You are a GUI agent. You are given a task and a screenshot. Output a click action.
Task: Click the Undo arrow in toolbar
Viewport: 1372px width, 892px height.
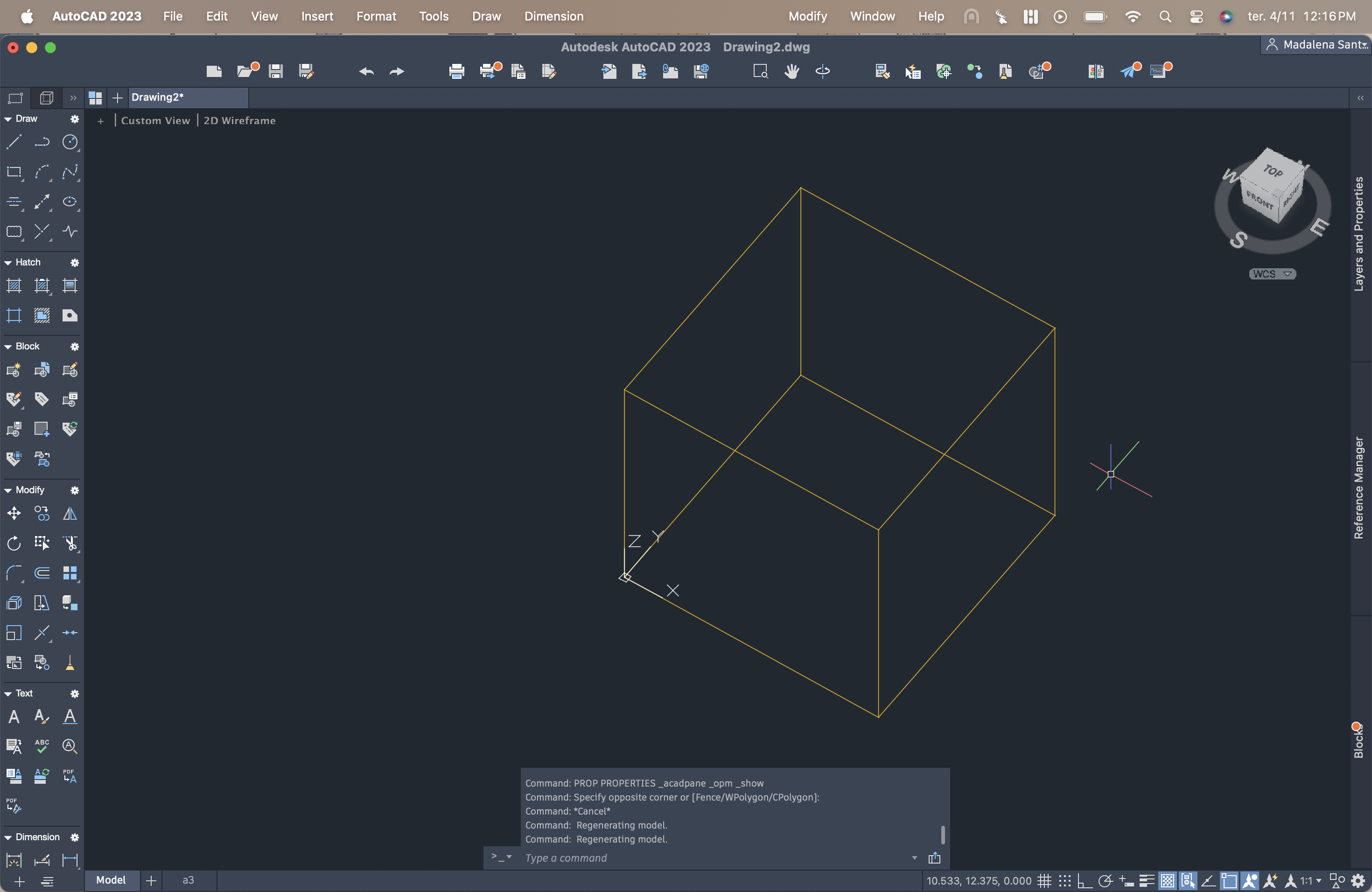366,71
